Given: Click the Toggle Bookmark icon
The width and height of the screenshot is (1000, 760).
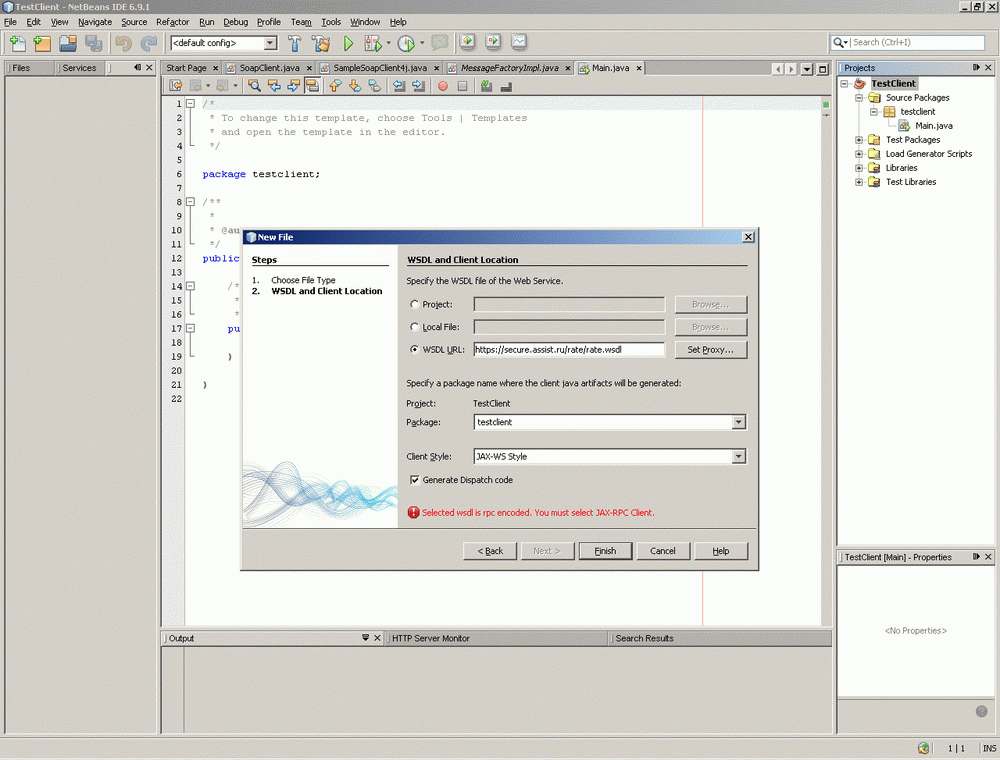Looking at the screenshot, I should [374, 85].
